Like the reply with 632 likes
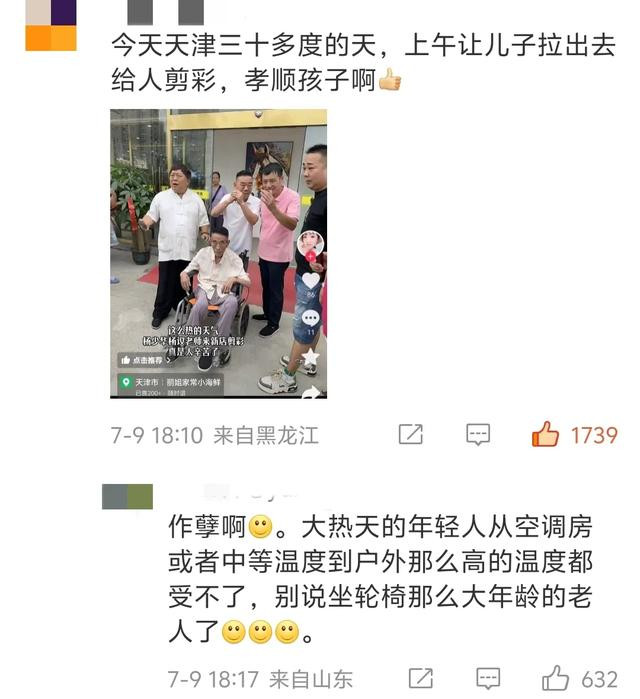The image size is (640, 699). point(555,678)
